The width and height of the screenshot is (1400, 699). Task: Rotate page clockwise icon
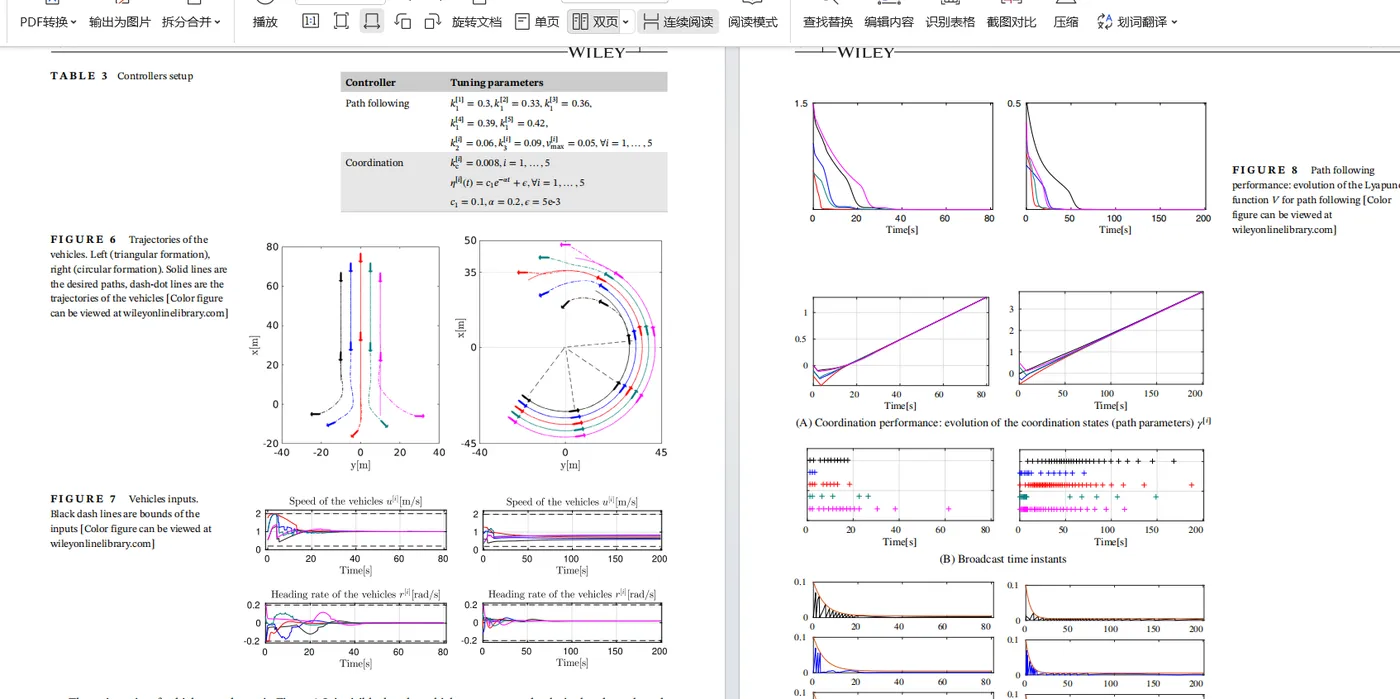(433, 21)
